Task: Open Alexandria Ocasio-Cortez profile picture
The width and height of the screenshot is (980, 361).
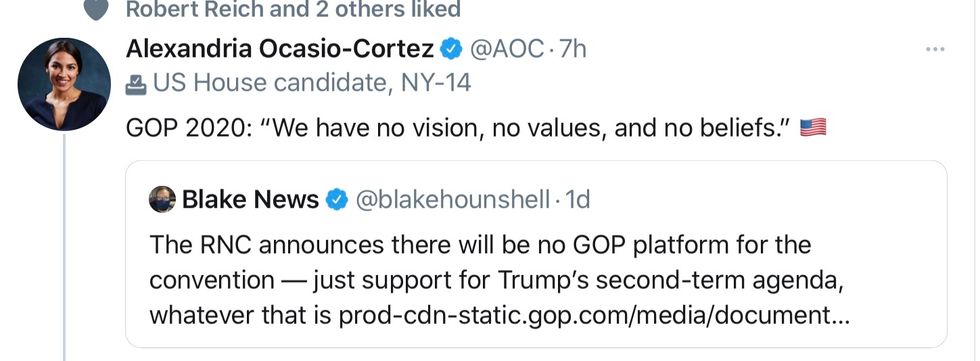Action: (64, 84)
